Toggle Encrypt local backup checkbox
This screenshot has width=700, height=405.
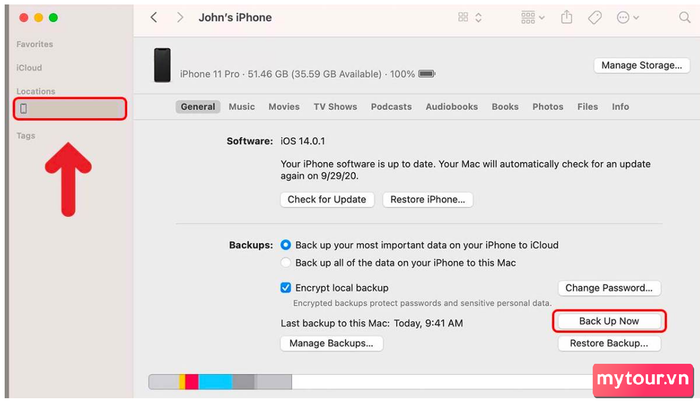pyautogui.click(x=286, y=288)
